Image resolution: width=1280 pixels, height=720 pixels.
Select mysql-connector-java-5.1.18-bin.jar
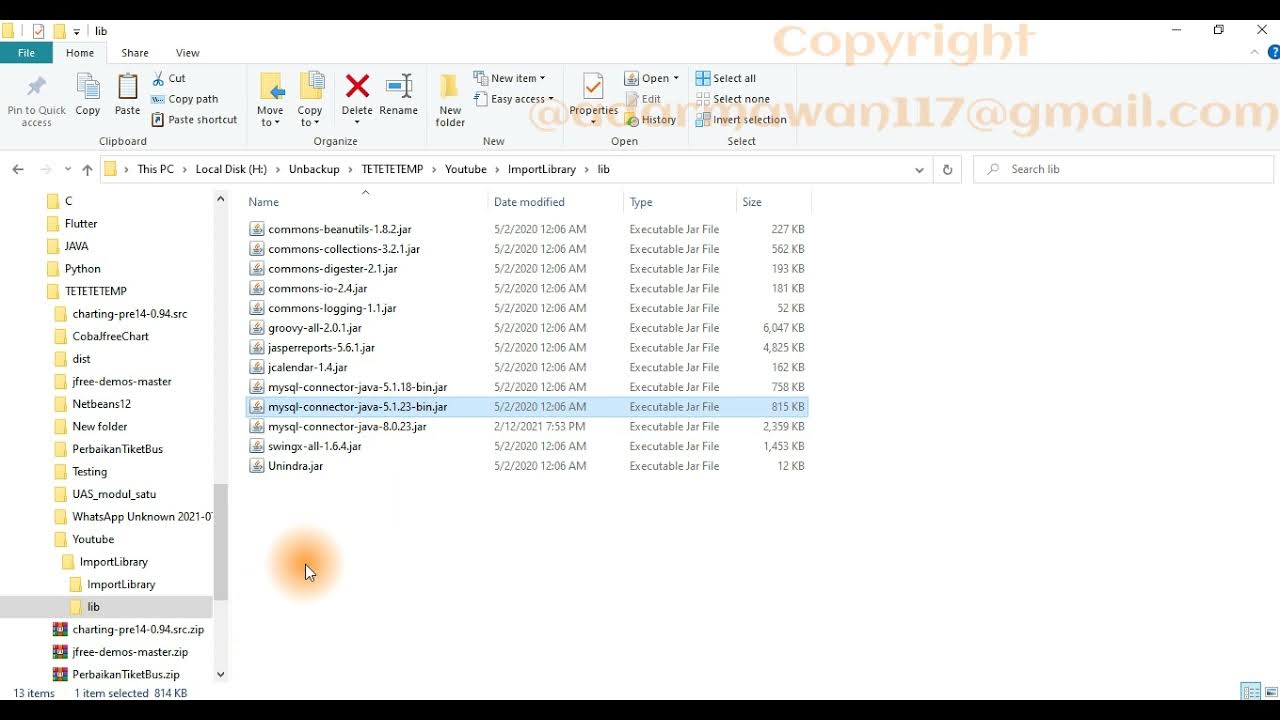pyautogui.click(x=357, y=387)
